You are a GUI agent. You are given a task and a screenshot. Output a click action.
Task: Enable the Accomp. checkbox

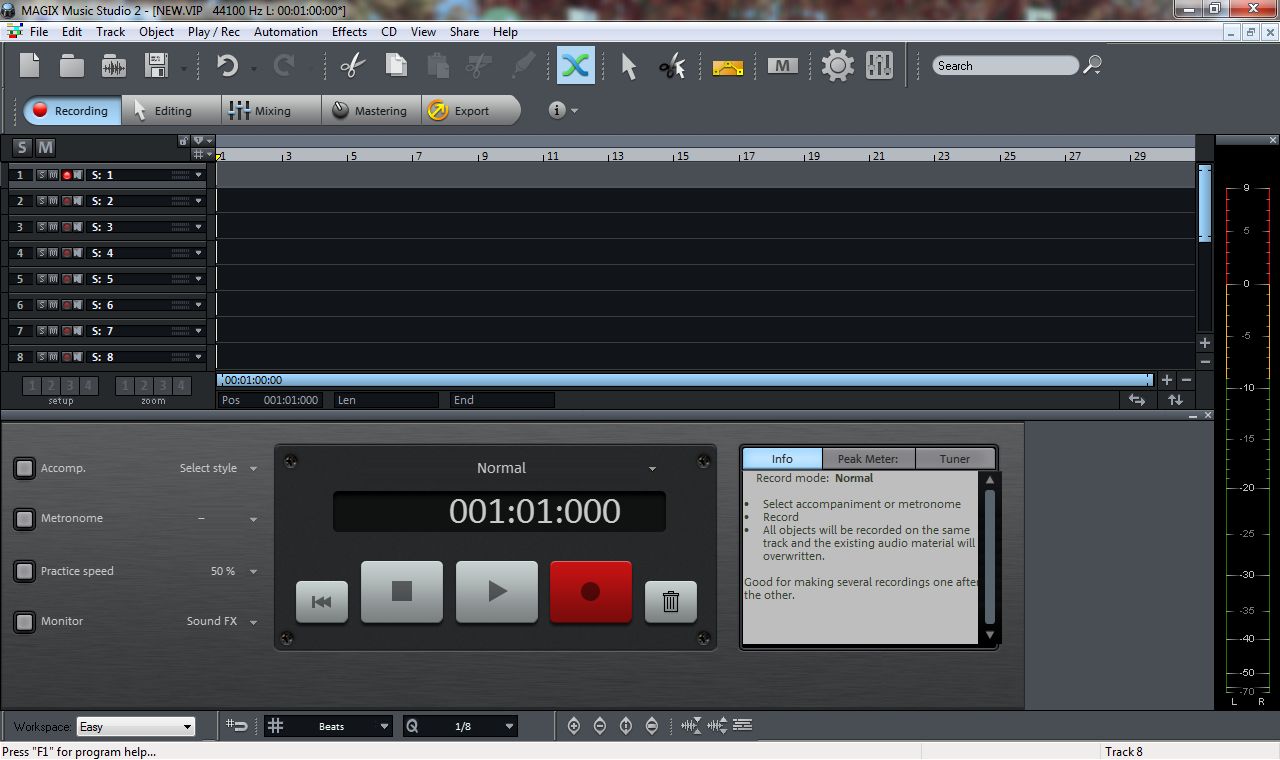click(24, 468)
